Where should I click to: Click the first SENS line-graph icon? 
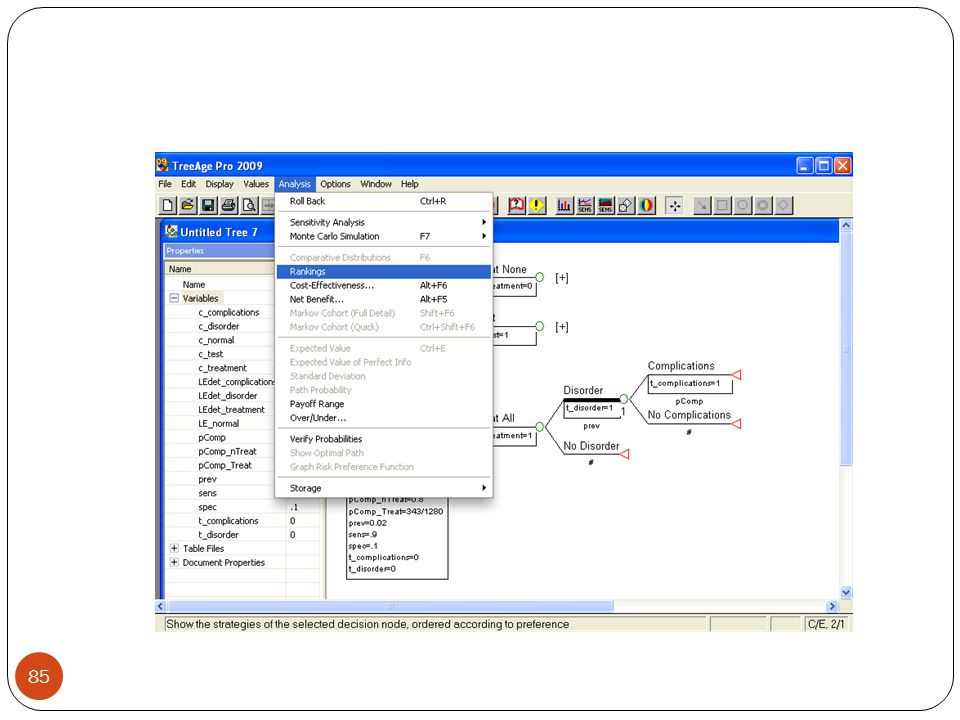point(585,205)
